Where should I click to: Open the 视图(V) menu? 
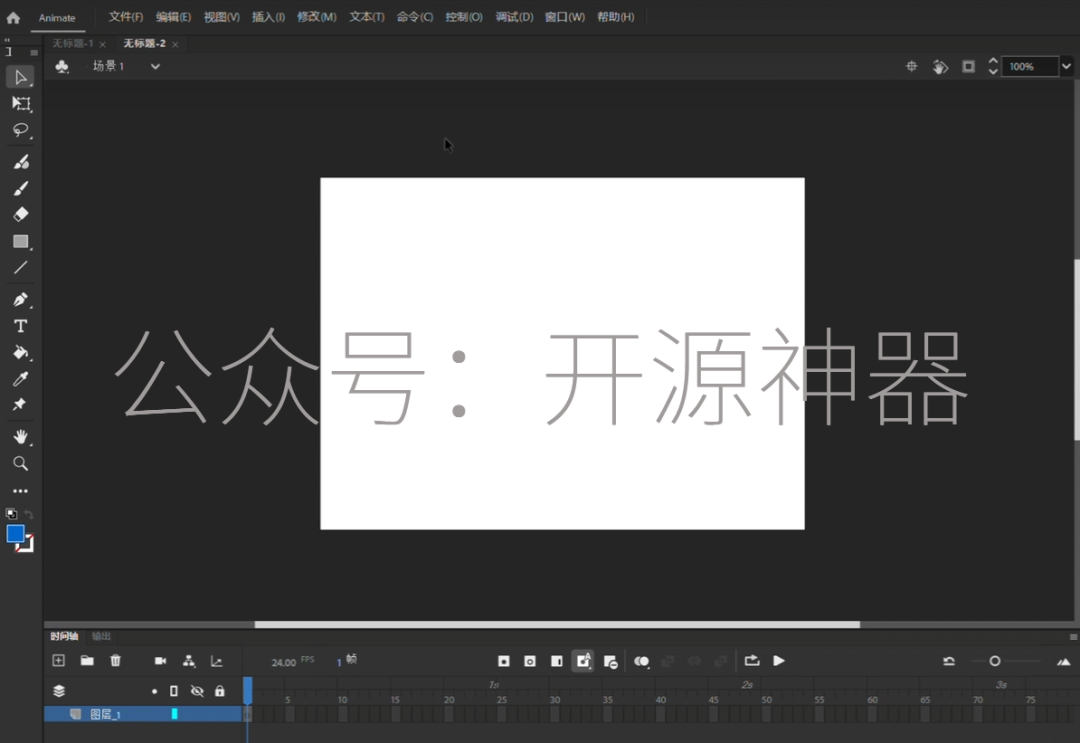tap(221, 17)
